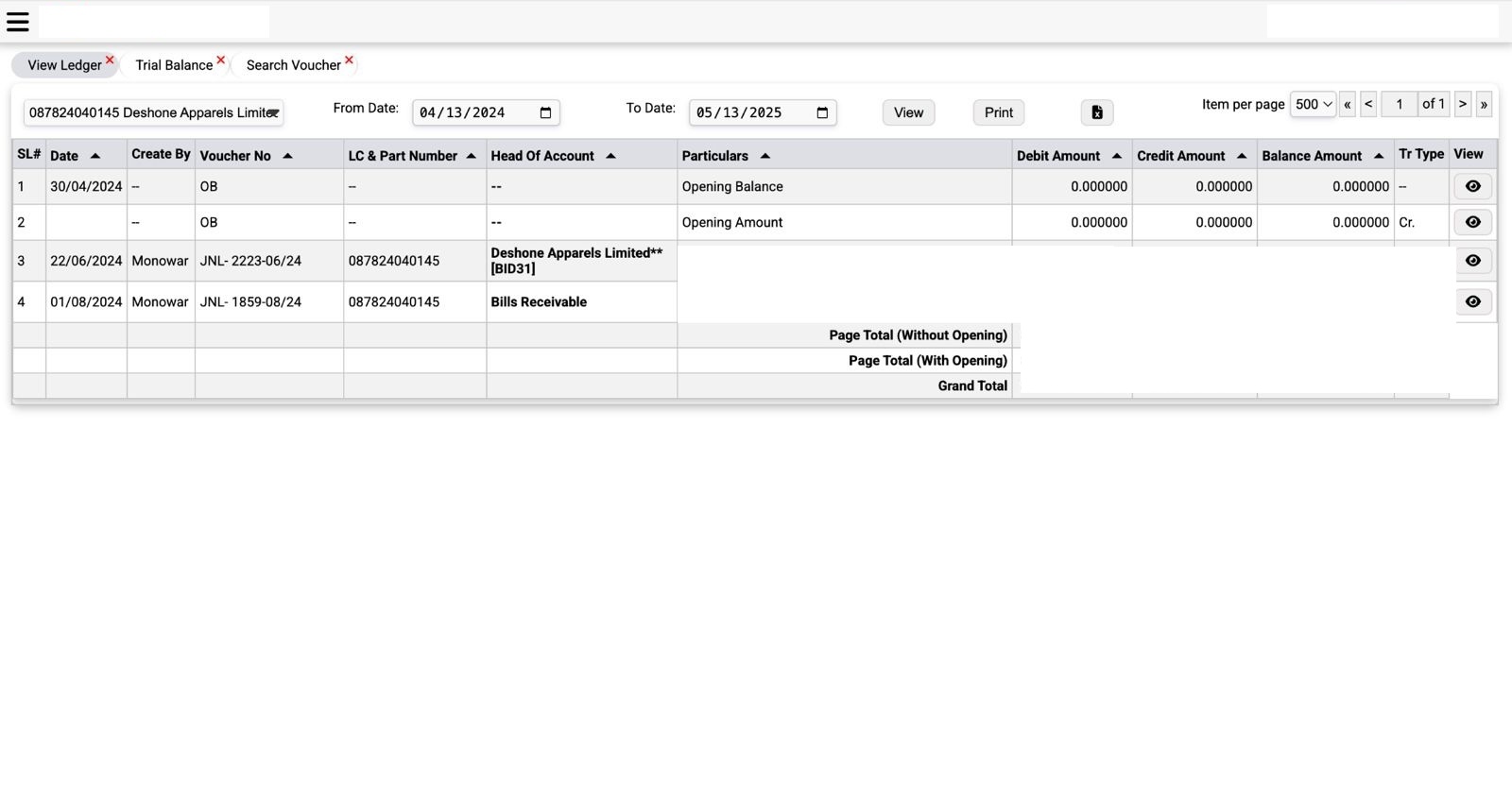The image size is (1512, 788).
Task: Switch to the Search Voucher tab
Action: coord(293,65)
